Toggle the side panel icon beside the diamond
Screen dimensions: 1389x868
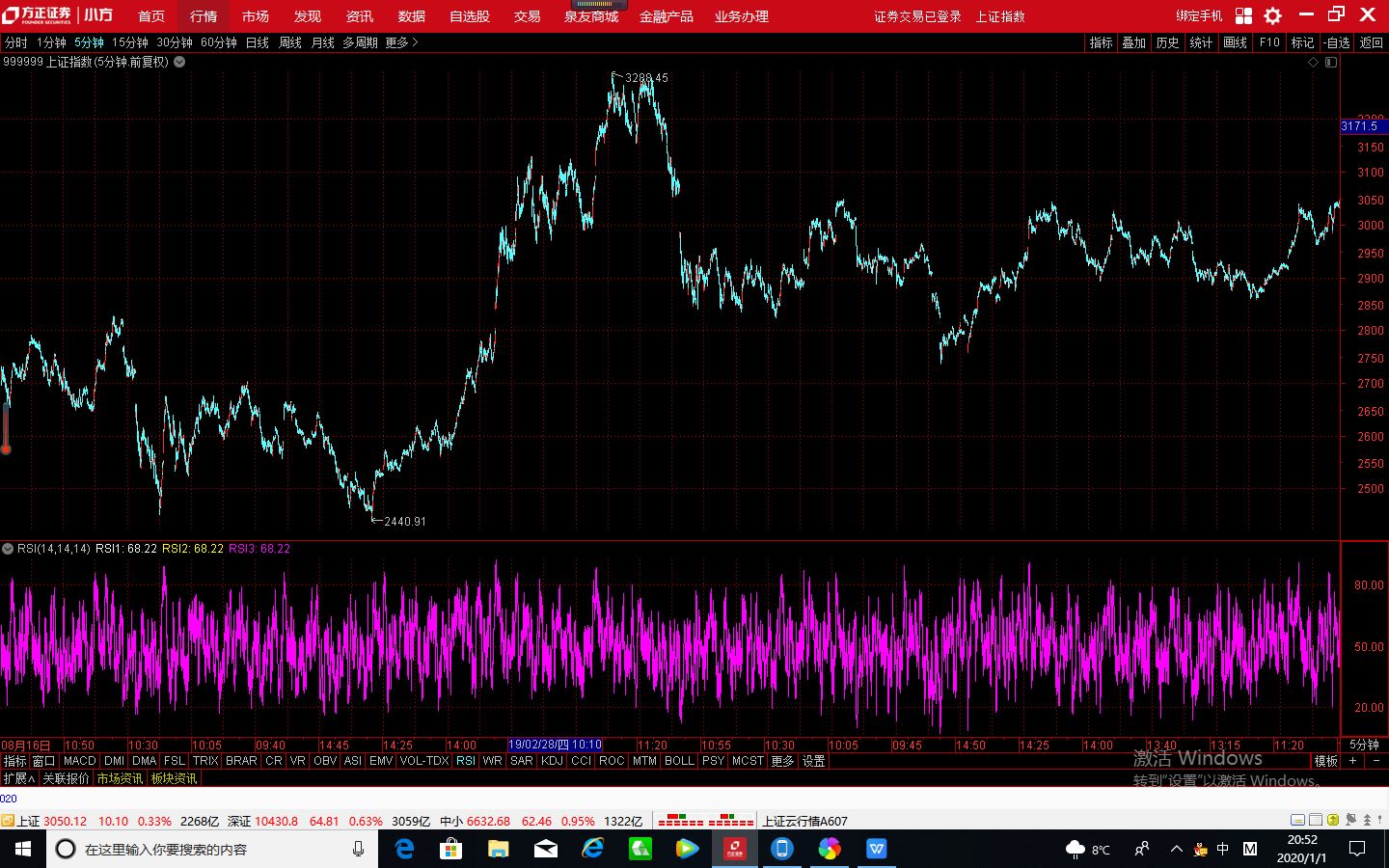coord(1331,62)
